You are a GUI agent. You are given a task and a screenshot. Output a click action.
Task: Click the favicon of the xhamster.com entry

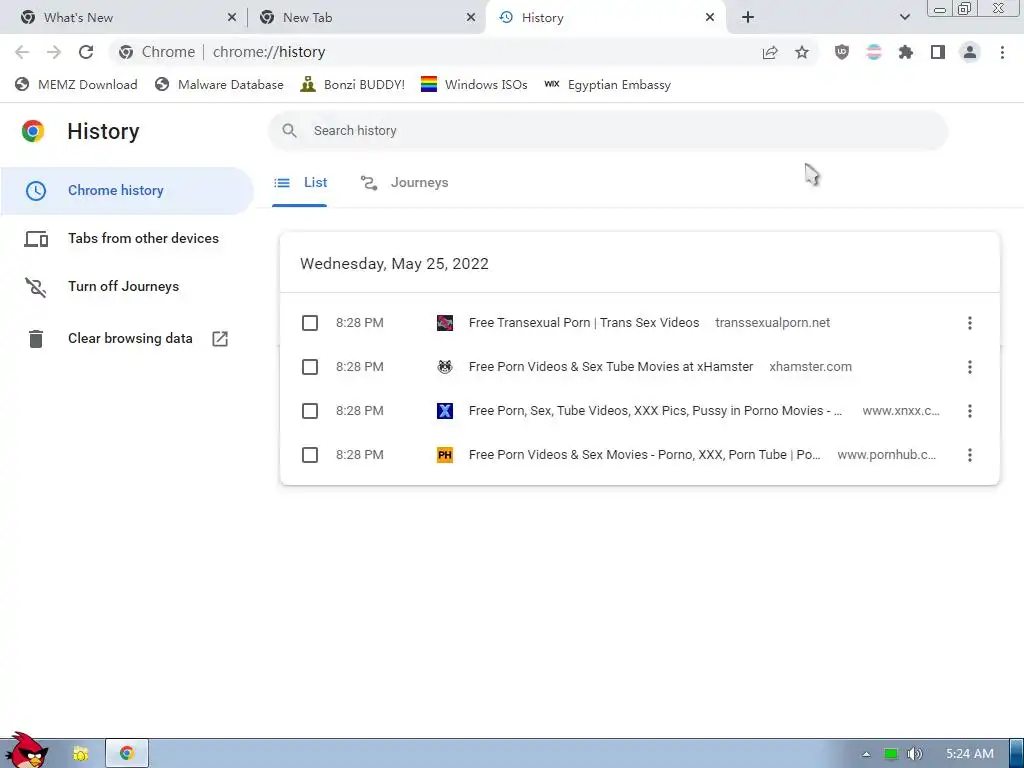[445, 367]
